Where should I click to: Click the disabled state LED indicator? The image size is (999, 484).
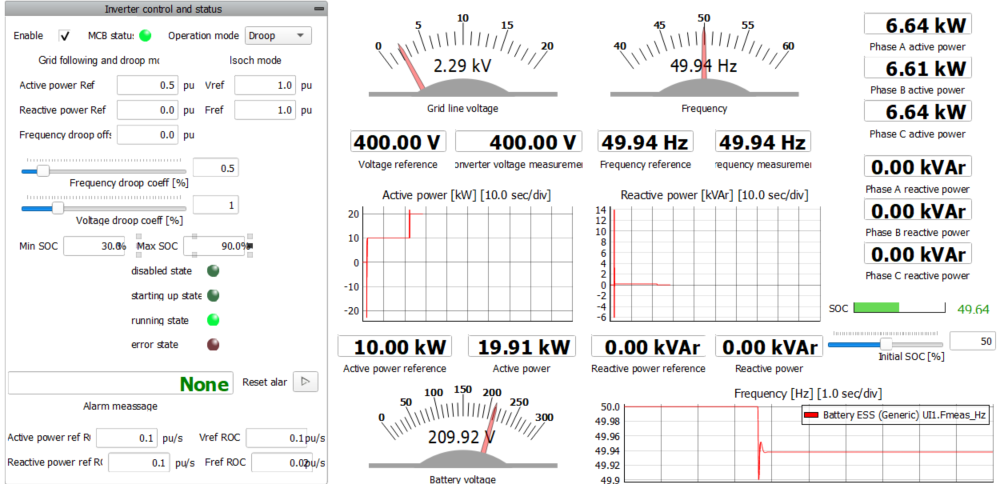[x=213, y=270]
